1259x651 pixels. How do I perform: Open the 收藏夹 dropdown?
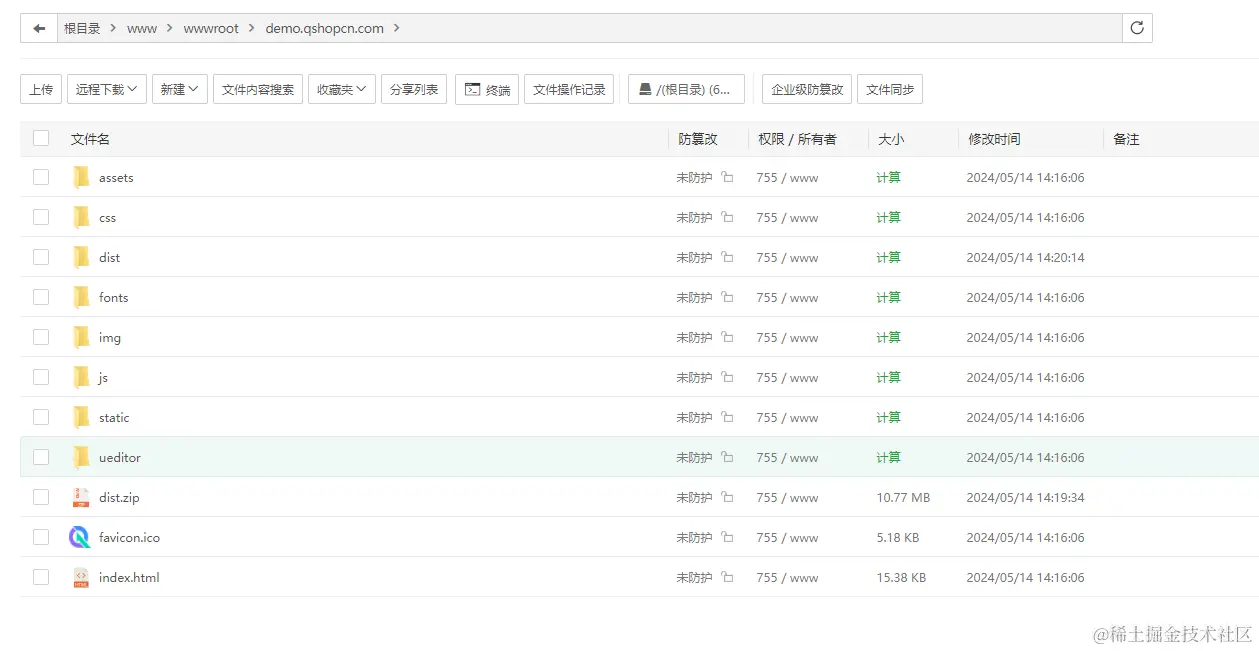coord(341,89)
